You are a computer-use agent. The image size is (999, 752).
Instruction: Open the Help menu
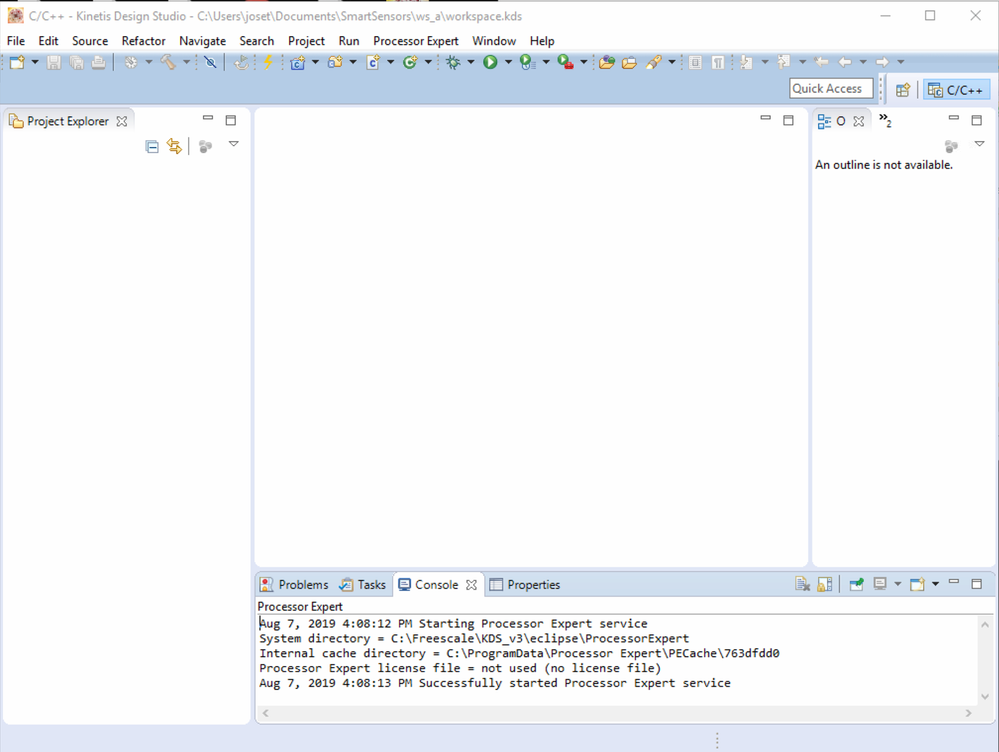pyautogui.click(x=542, y=41)
